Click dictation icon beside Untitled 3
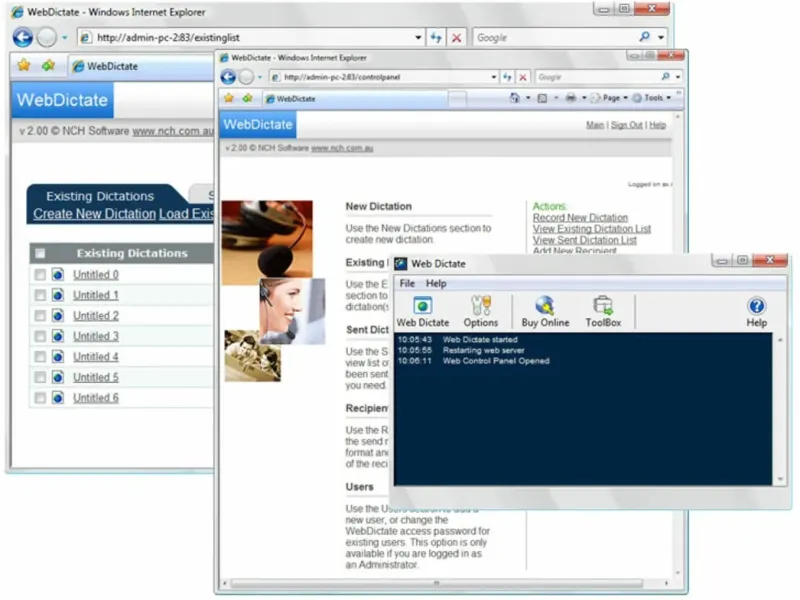 (58, 336)
